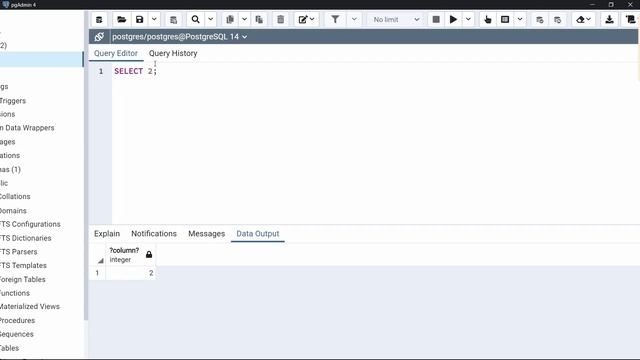Click the commit transaction icon
The width and height of the screenshot is (640, 360).
coord(540,20)
